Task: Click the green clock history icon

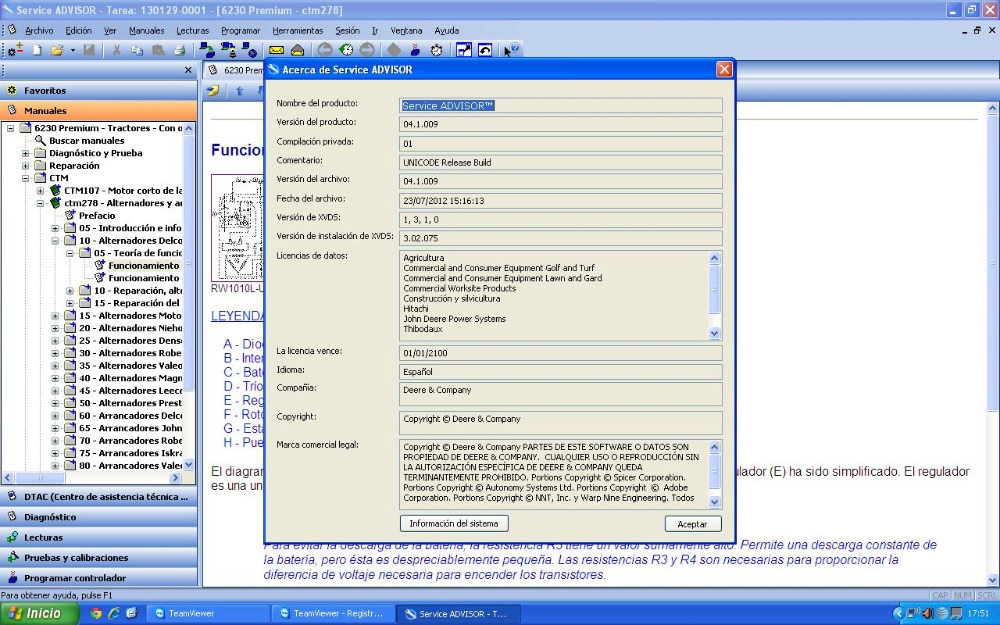Action: coord(346,50)
